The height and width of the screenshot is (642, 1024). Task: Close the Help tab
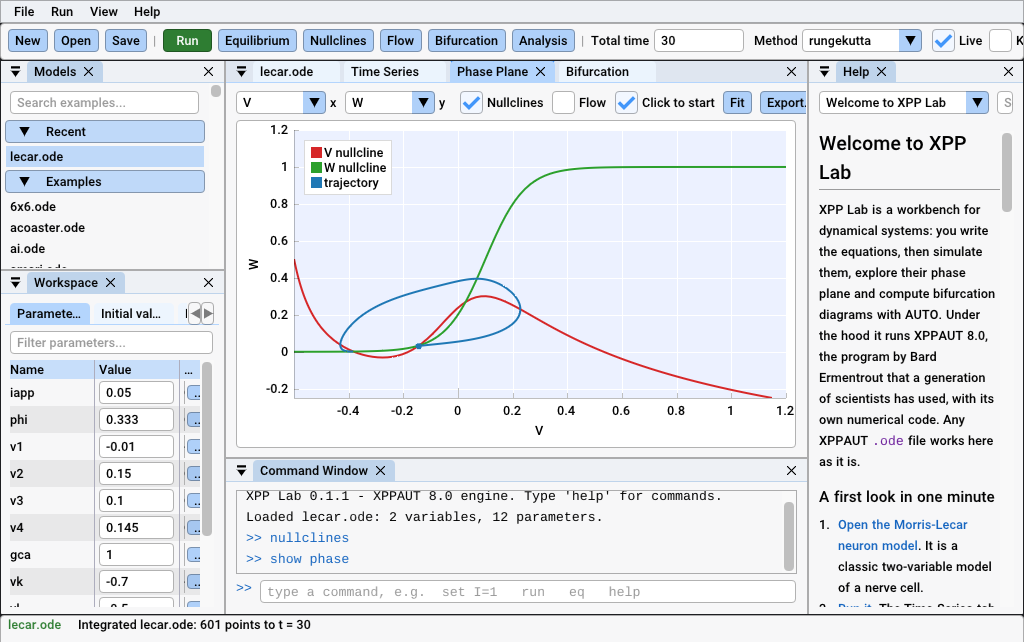pyautogui.click(x=882, y=72)
